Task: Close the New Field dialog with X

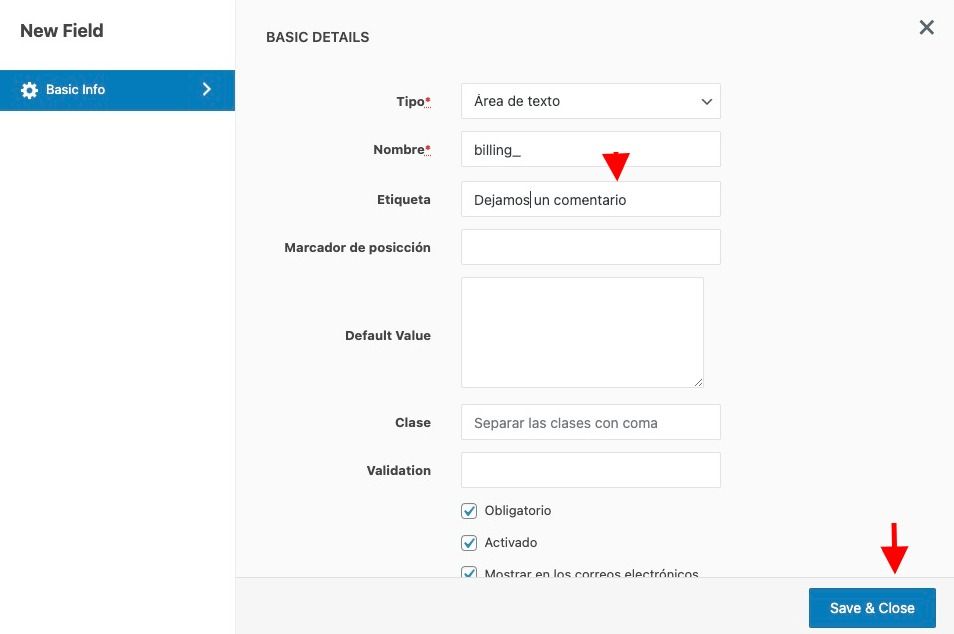Action: pyautogui.click(x=927, y=27)
